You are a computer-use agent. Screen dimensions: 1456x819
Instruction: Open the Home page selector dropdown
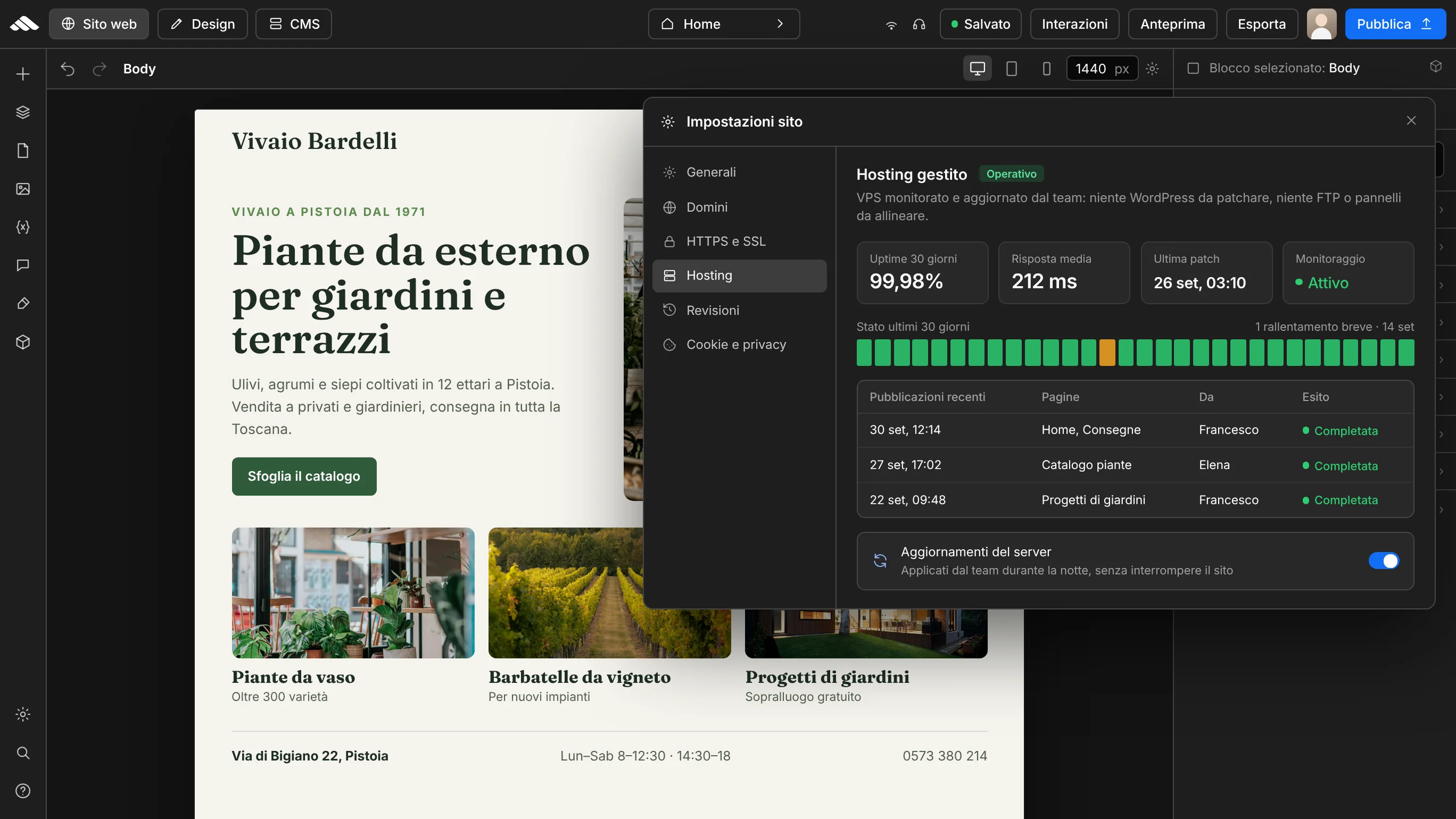click(x=724, y=24)
